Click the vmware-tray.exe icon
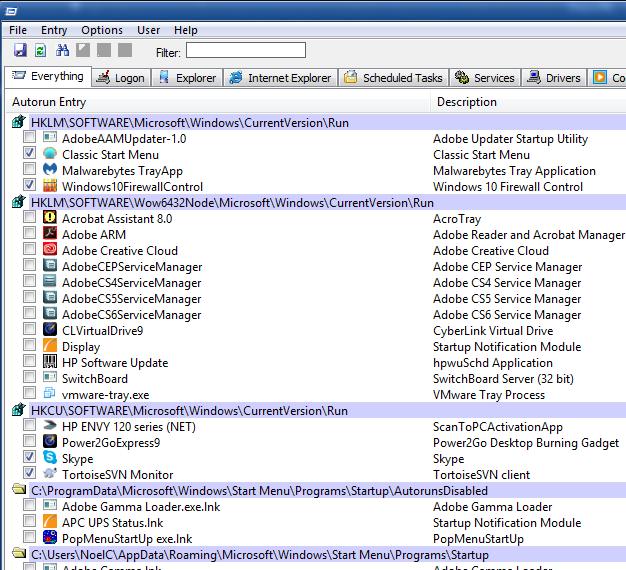This screenshot has width=626, height=570. [50, 394]
